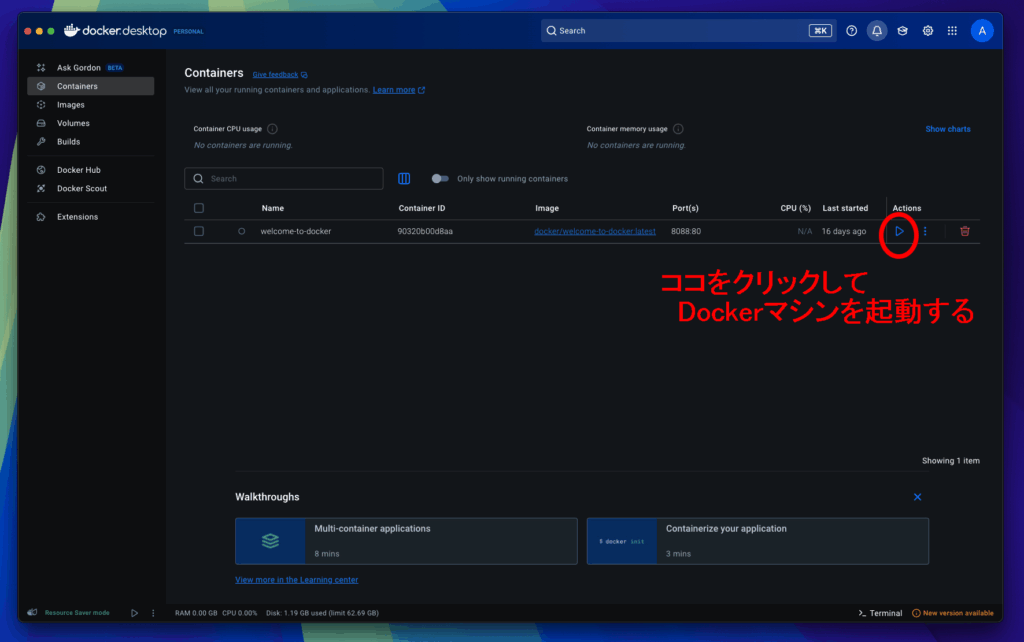Open Ask Gordon in the sidebar
The image size is (1024, 642).
[x=91, y=67]
